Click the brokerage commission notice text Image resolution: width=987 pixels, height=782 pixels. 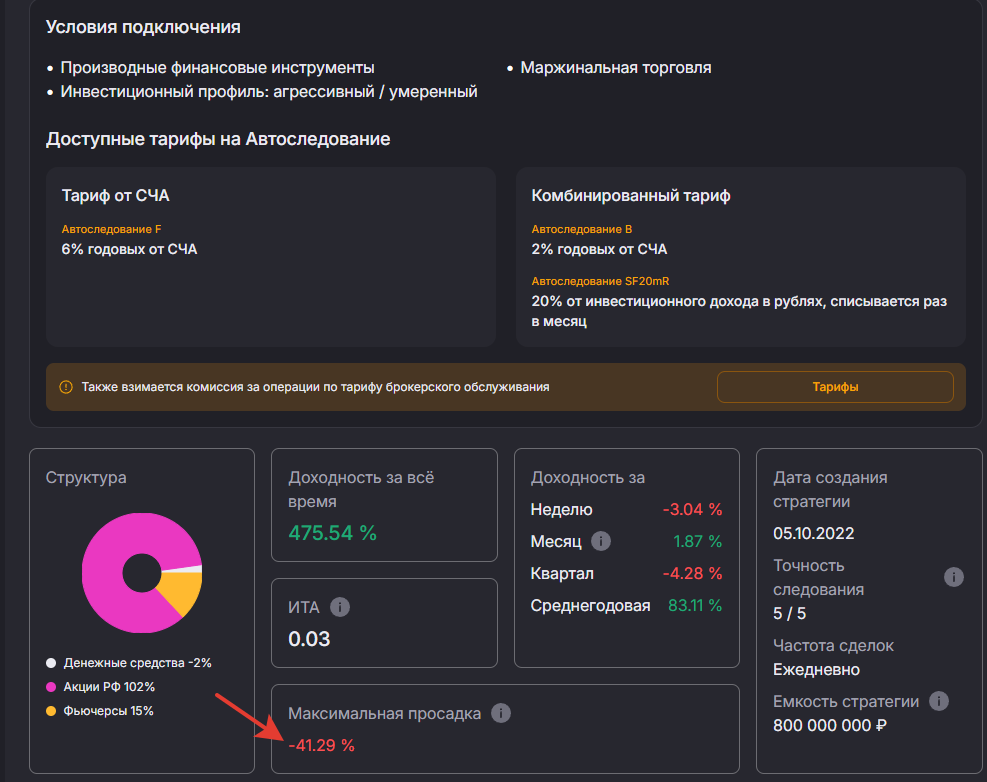pyautogui.click(x=315, y=387)
